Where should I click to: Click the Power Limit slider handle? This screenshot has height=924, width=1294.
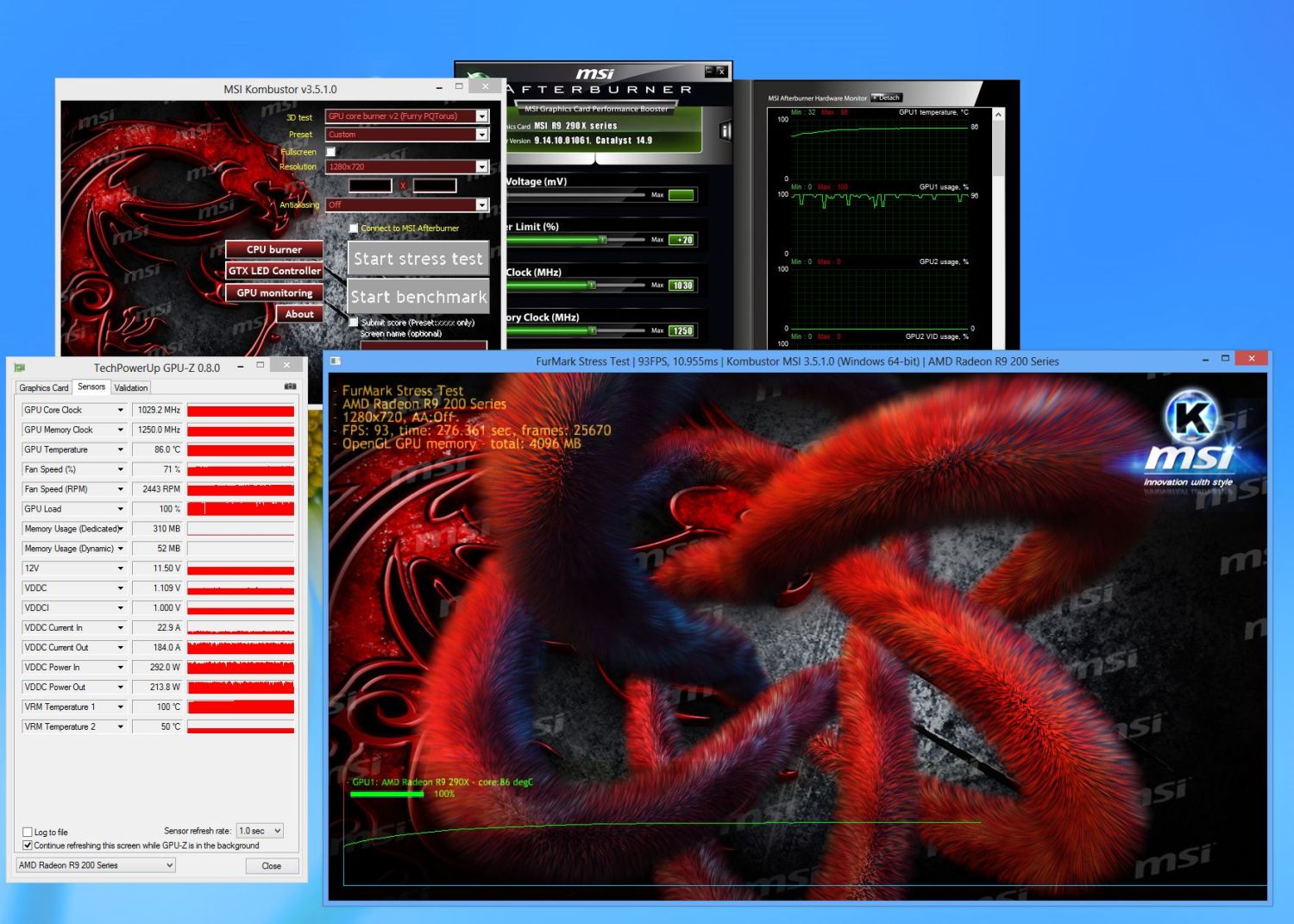tap(603, 239)
